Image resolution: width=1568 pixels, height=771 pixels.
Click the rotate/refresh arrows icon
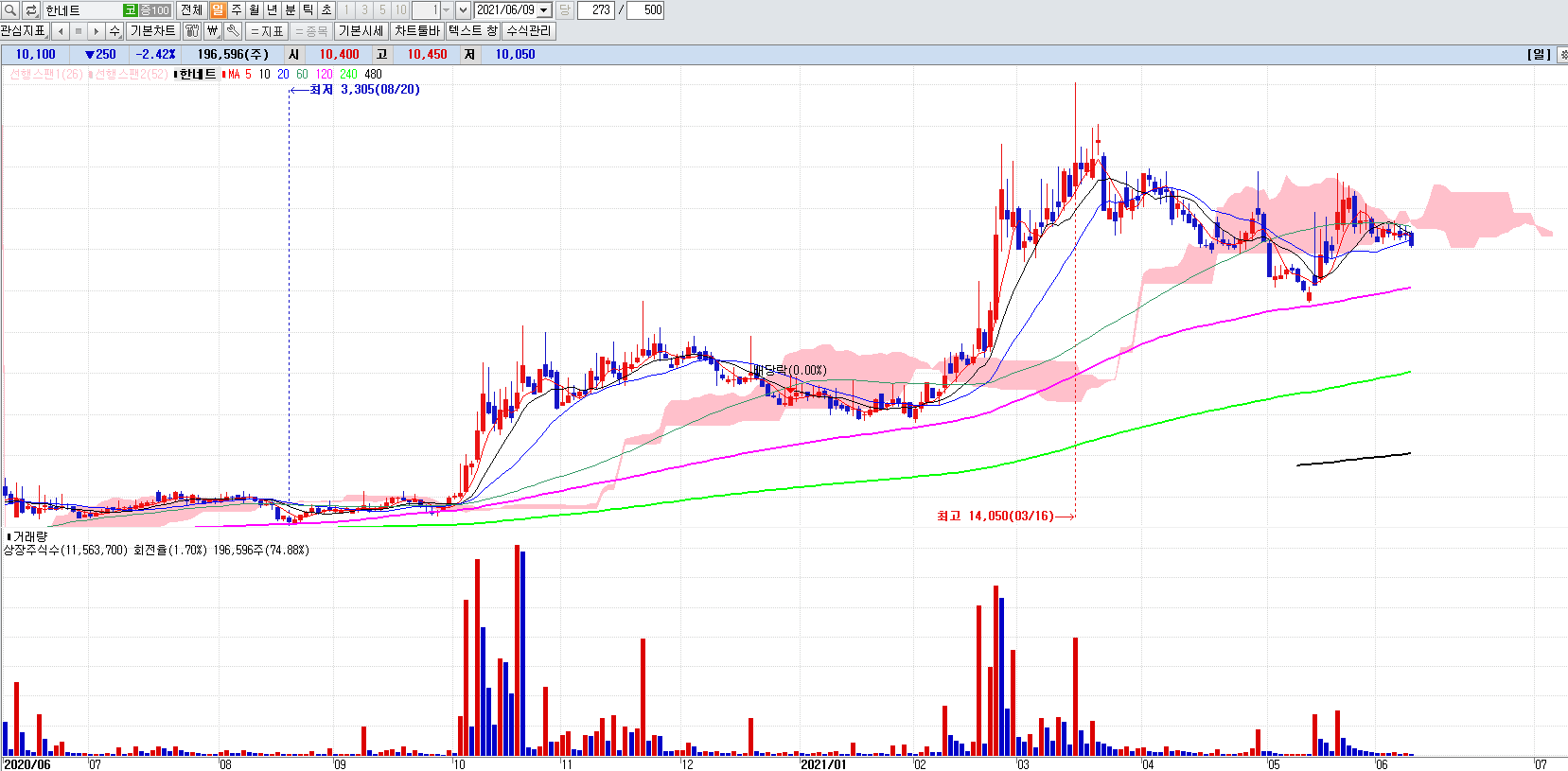tap(31, 10)
